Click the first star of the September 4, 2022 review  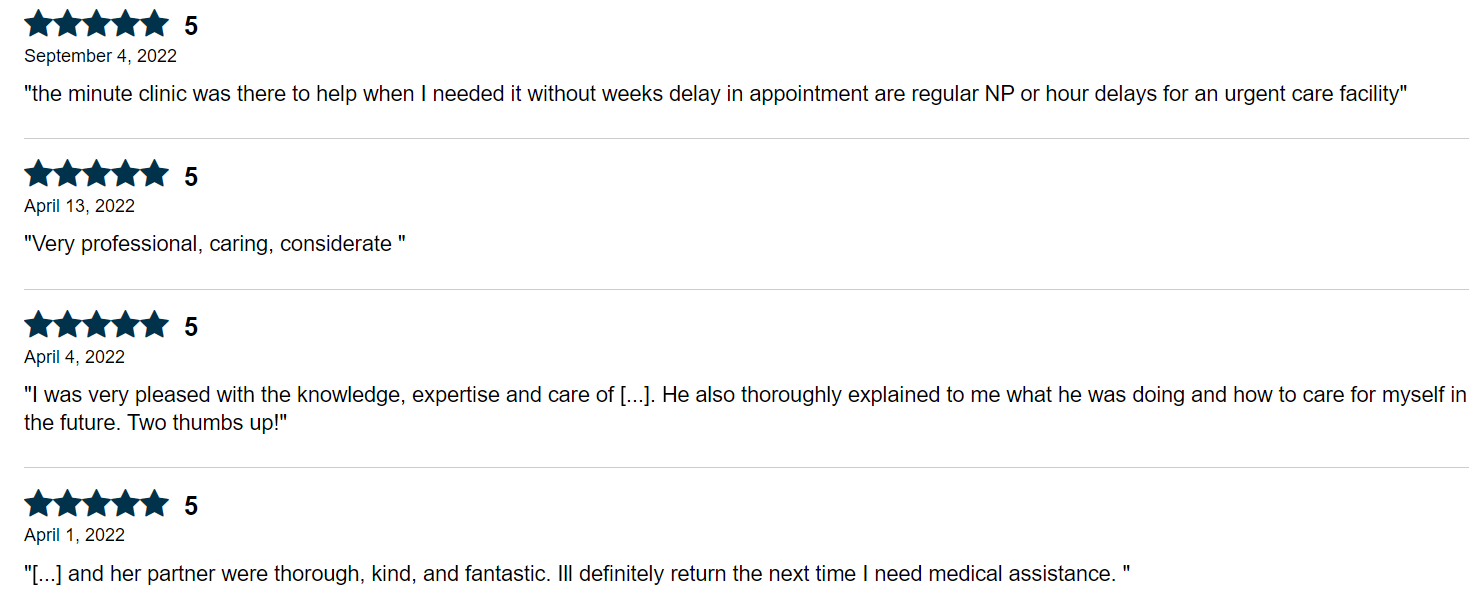click(x=38, y=24)
